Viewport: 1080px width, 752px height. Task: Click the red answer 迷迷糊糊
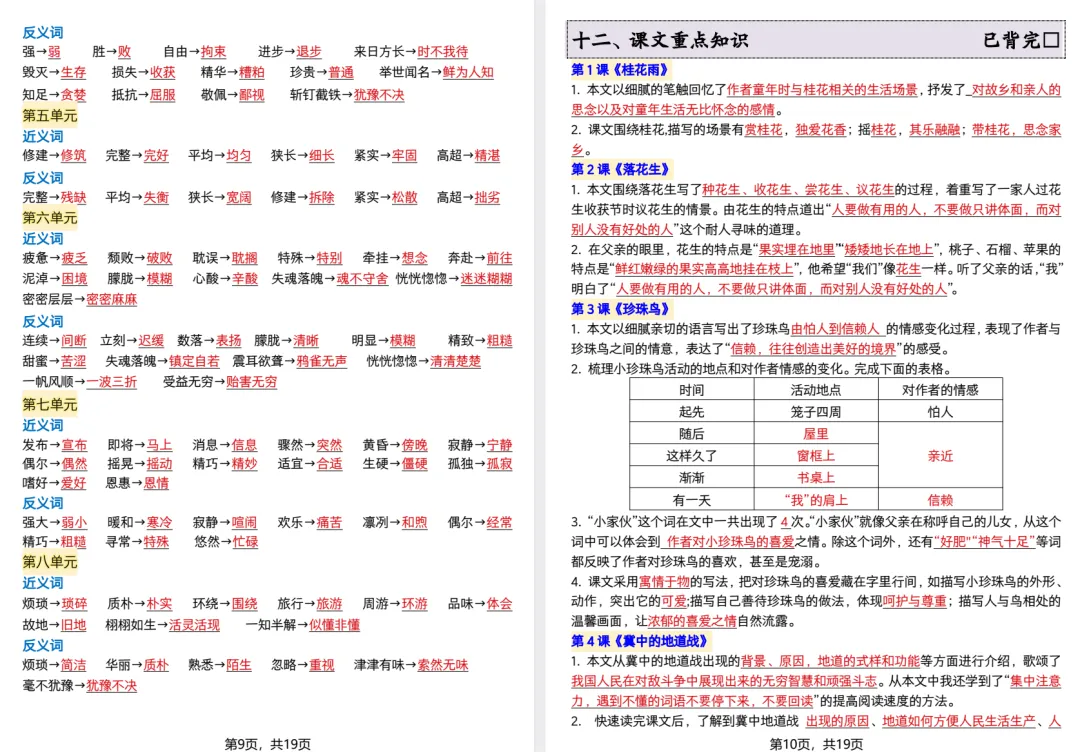click(x=486, y=279)
